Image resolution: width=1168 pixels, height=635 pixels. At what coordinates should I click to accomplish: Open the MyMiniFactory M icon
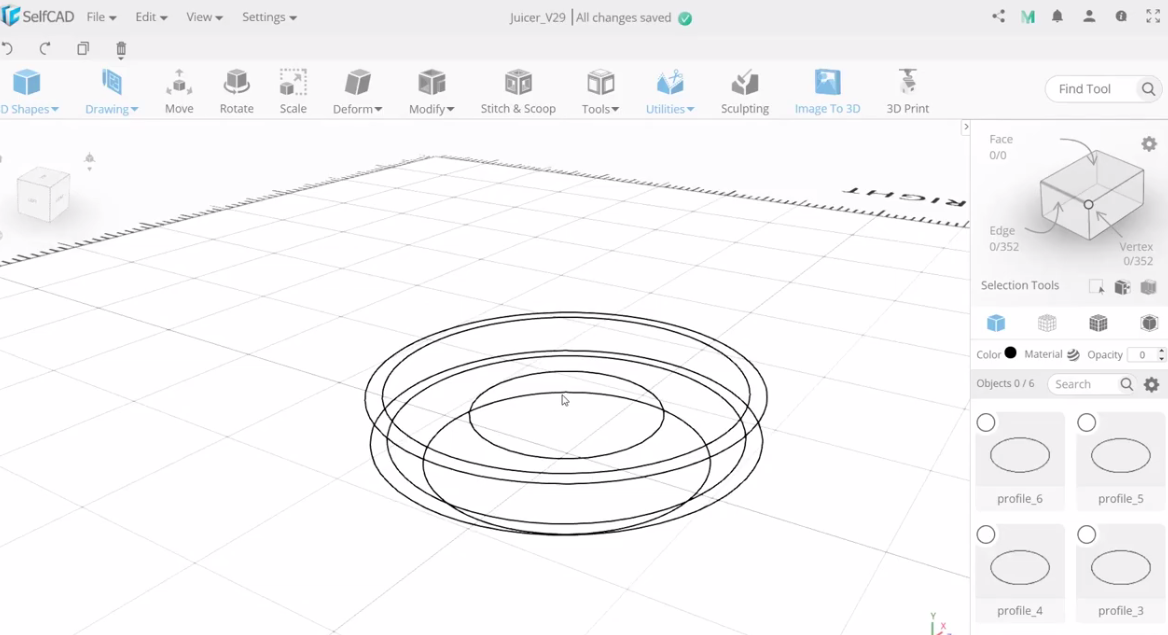pos(1028,17)
